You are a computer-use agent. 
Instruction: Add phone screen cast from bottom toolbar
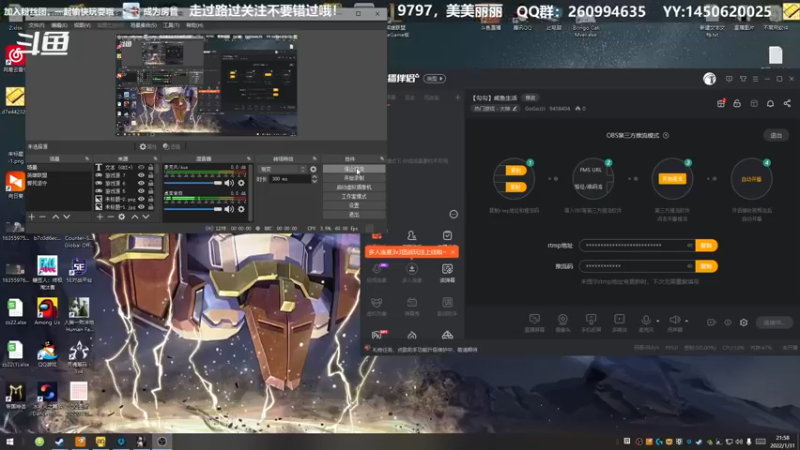pos(591,322)
